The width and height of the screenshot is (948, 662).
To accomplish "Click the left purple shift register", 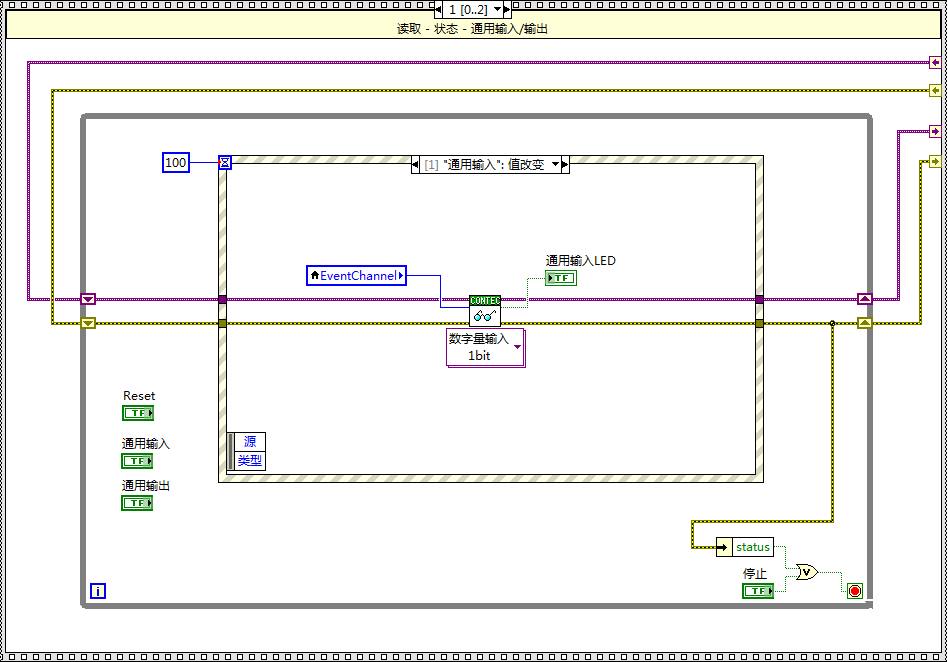I will pos(88,299).
